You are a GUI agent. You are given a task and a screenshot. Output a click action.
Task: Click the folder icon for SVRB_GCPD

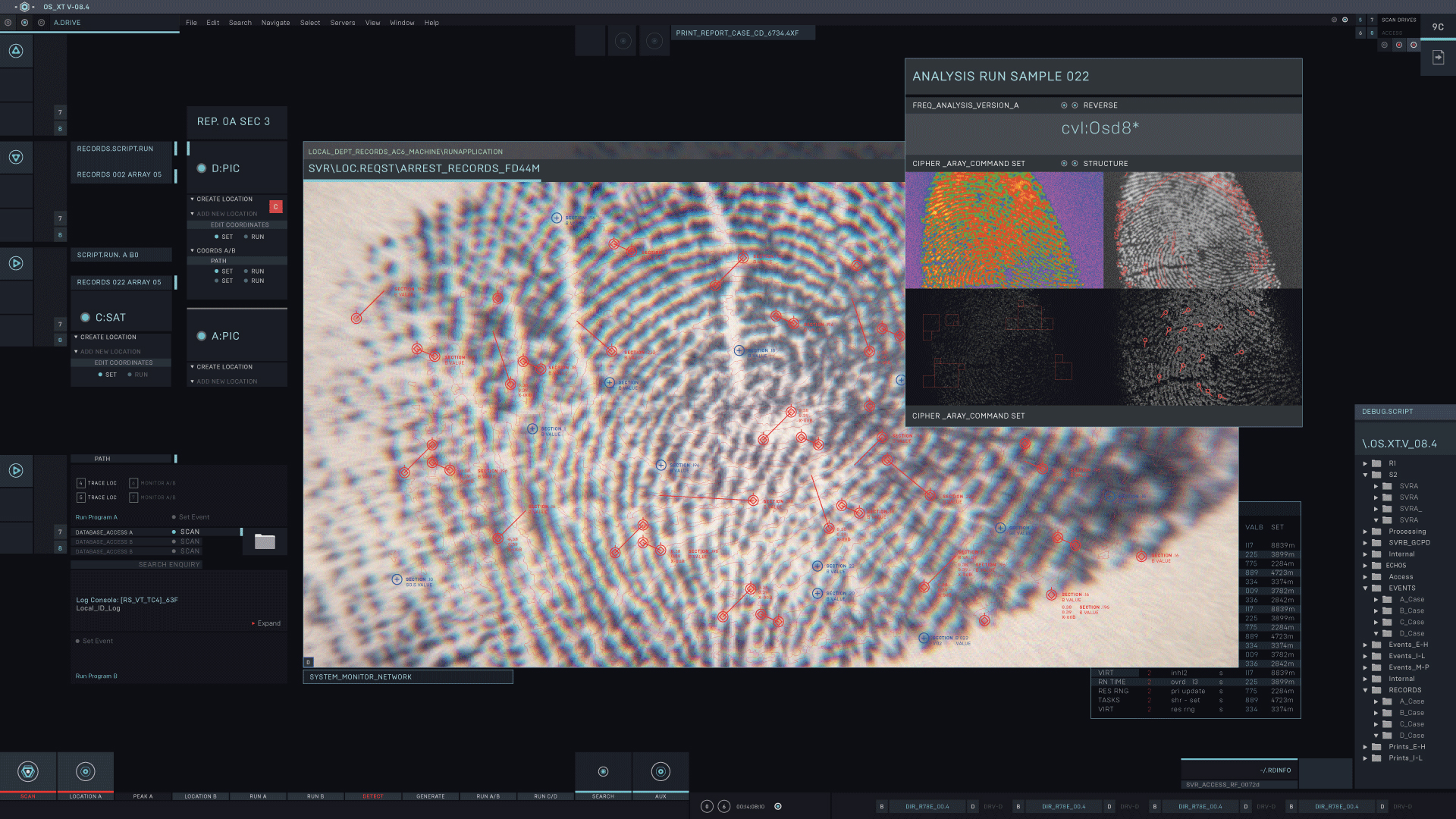1376,543
